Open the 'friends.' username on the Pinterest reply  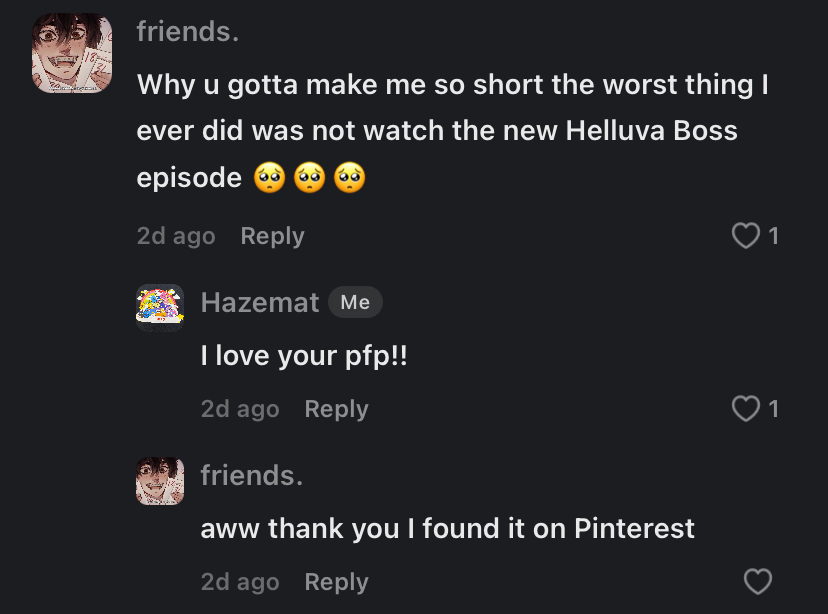[x=252, y=475]
